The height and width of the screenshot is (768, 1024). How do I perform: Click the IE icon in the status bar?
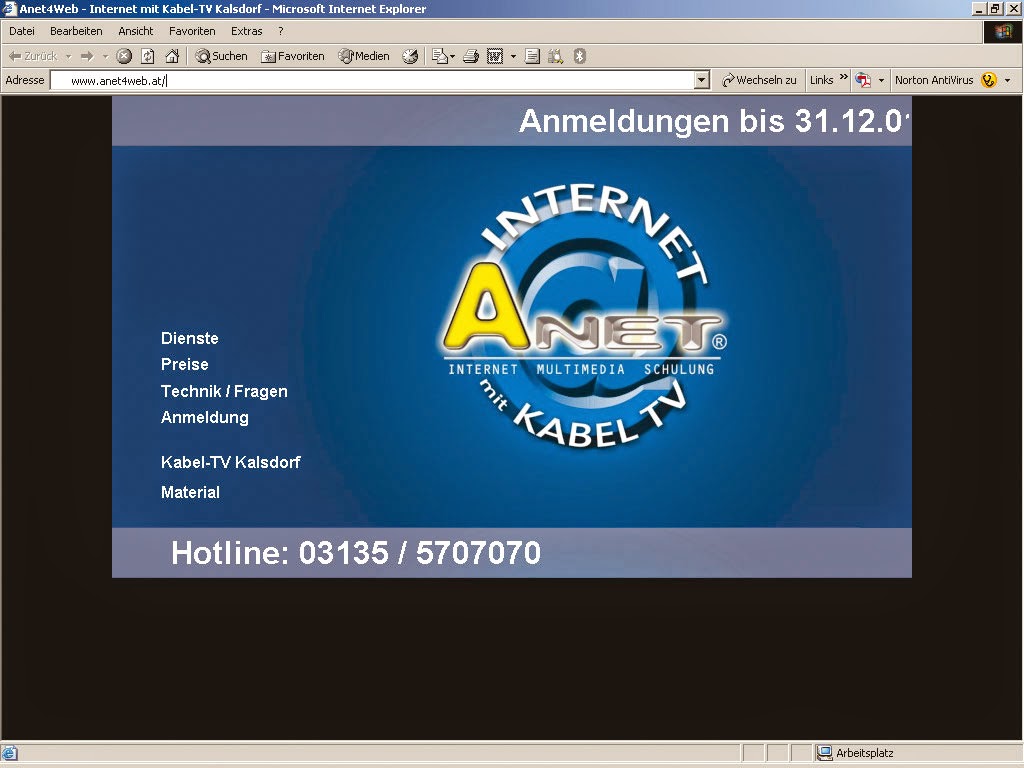click(x=9, y=753)
